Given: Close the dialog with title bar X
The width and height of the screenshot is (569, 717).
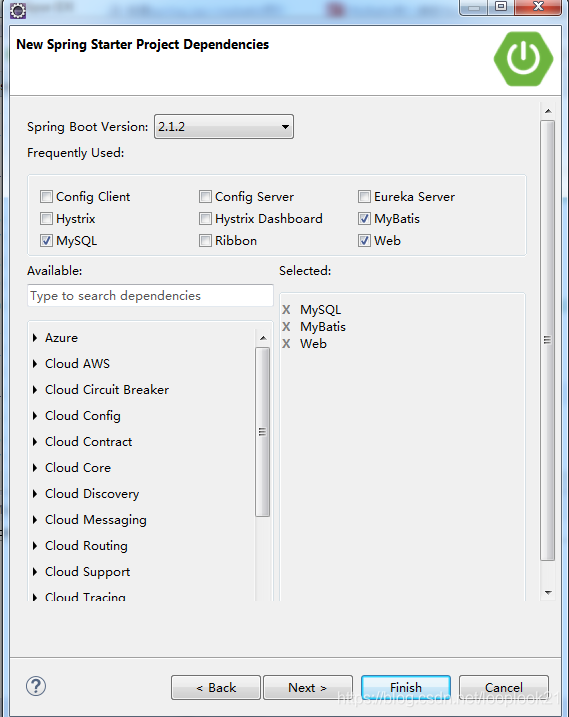Looking at the screenshot, I should click(538, 6).
